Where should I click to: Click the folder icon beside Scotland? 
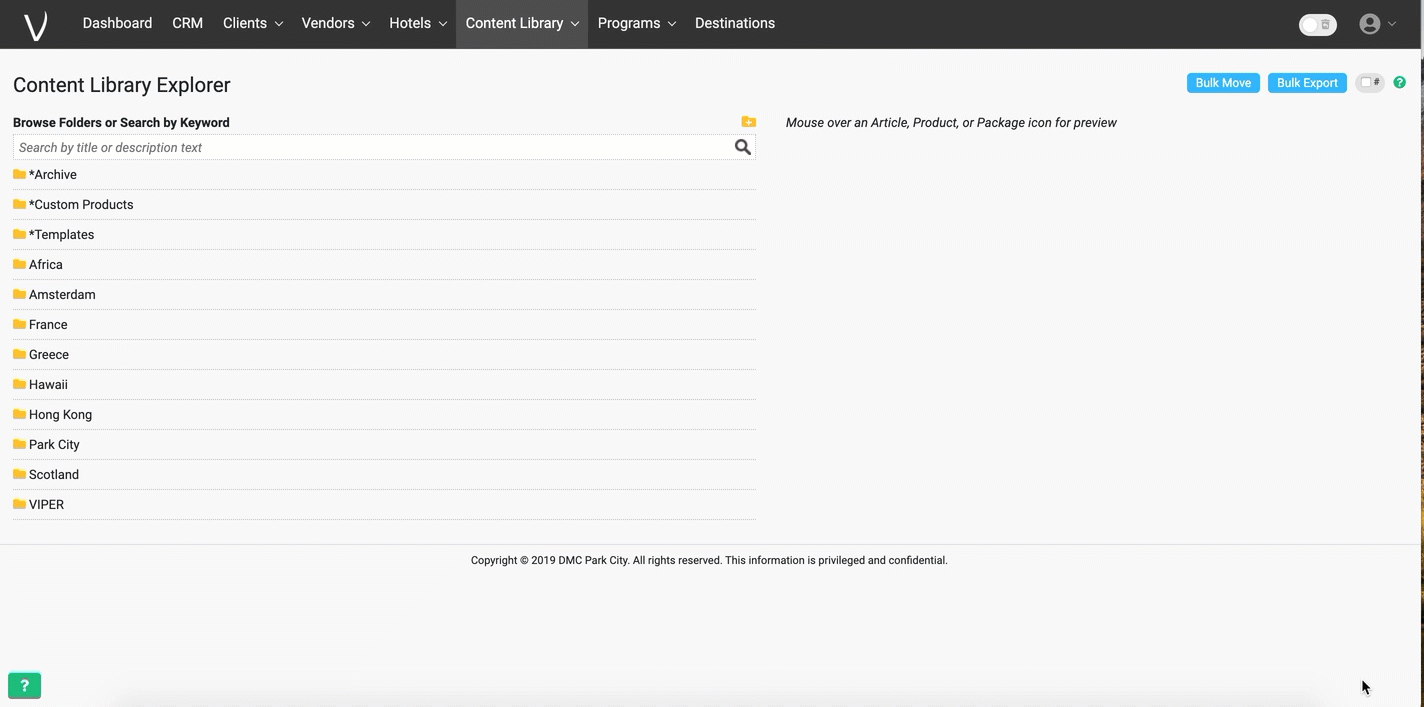(x=19, y=474)
